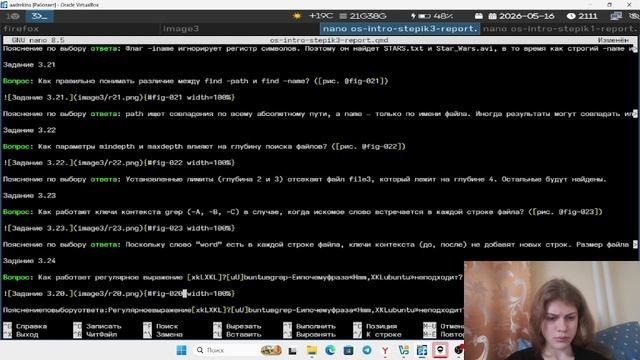
Task: Click the battery 48% indicator
Action: point(432,16)
